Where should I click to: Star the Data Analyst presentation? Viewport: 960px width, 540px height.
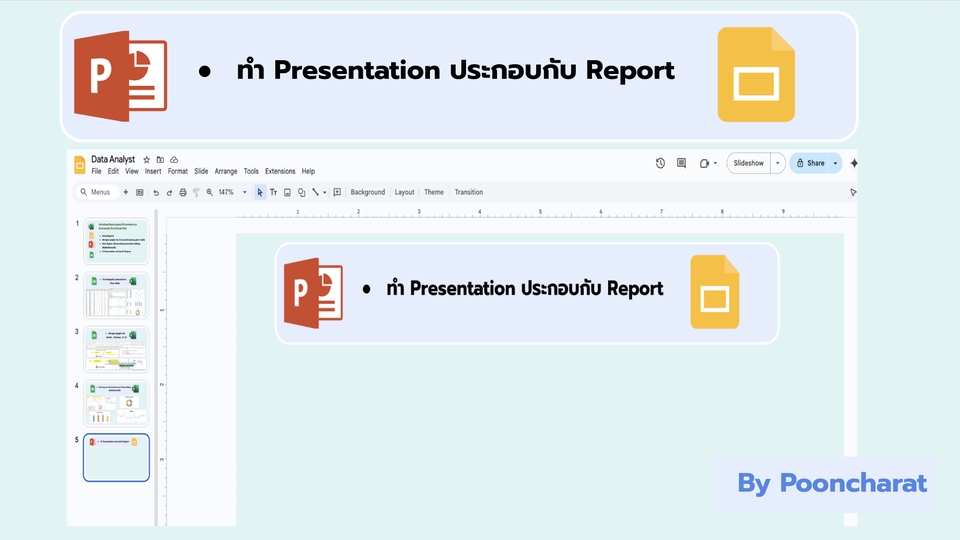coord(146,160)
